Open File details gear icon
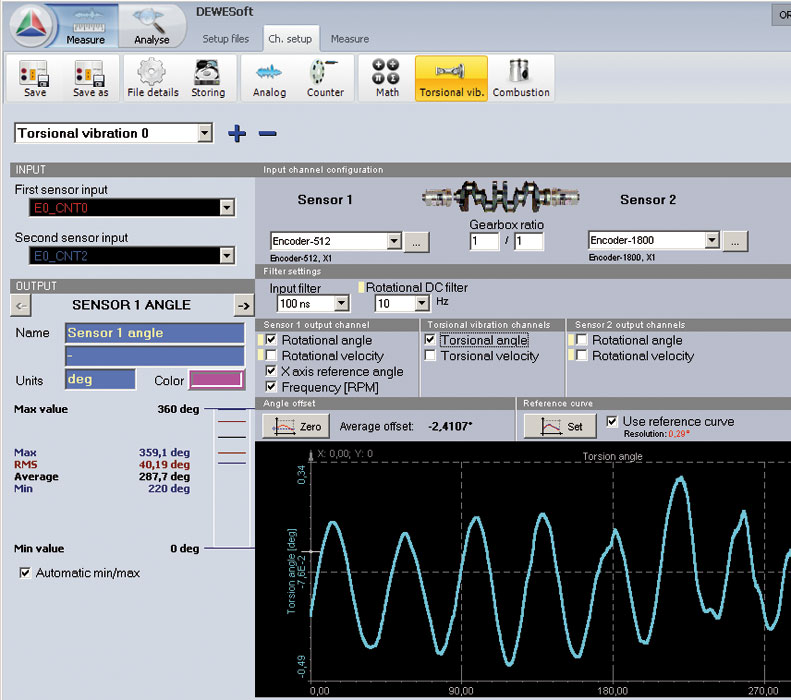The image size is (791, 700). pos(152,79)
